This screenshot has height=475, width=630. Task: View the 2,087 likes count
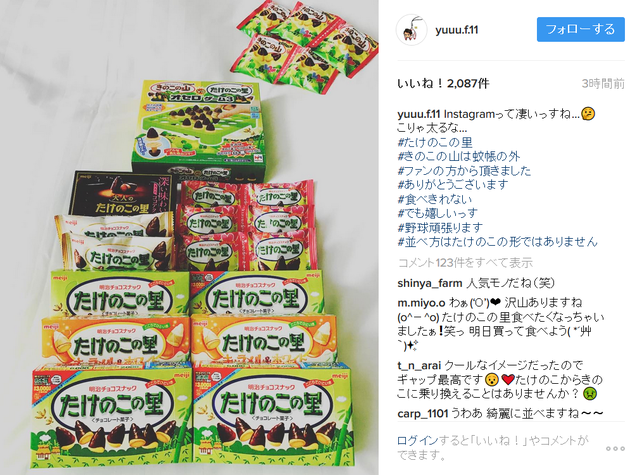pyautogui.click(x=443, y=84)
